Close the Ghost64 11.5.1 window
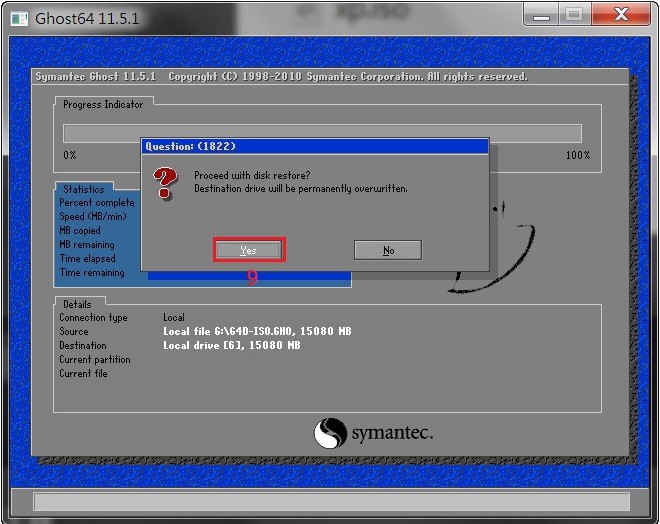Screen dimensions: 660x524 click(x=621, y=15)
